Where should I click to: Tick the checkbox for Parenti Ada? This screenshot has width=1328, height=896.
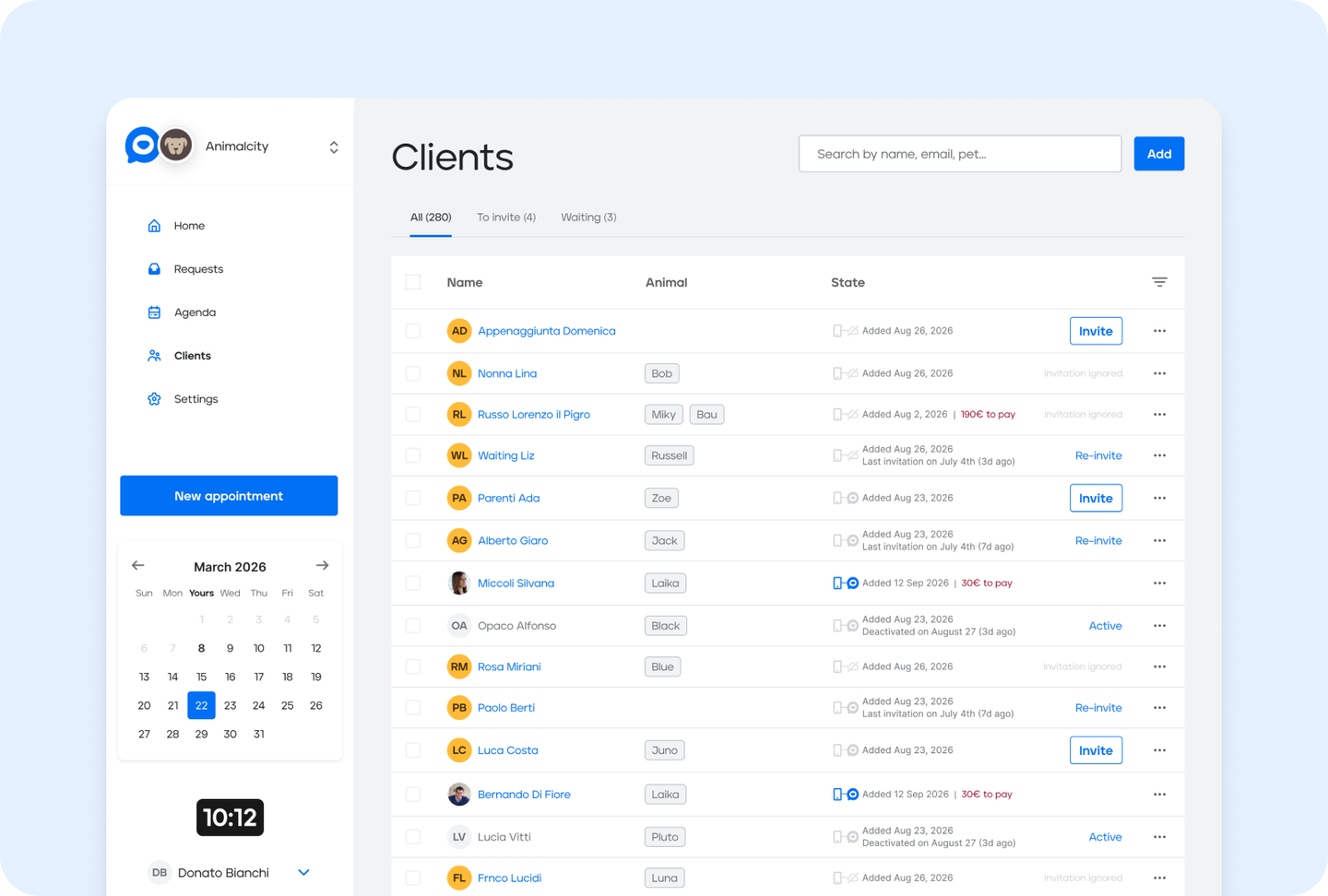click(x=413, y=498)
